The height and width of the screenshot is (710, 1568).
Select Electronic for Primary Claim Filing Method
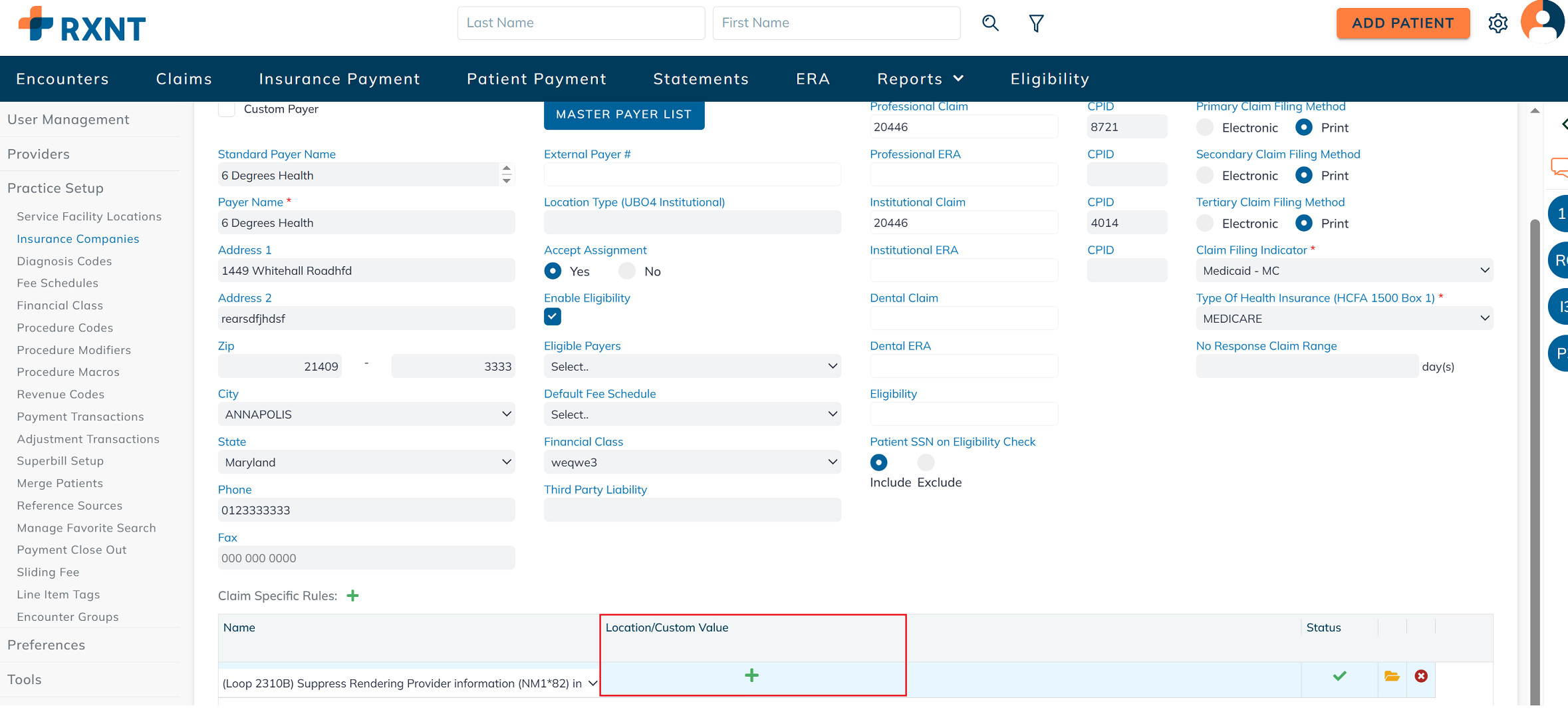[1205, 127]
